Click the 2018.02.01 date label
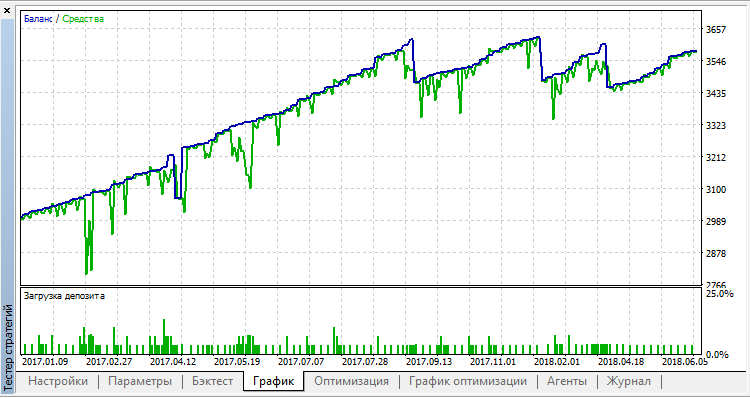The height and width of the screenshot is (398, 750). [557, 362]
